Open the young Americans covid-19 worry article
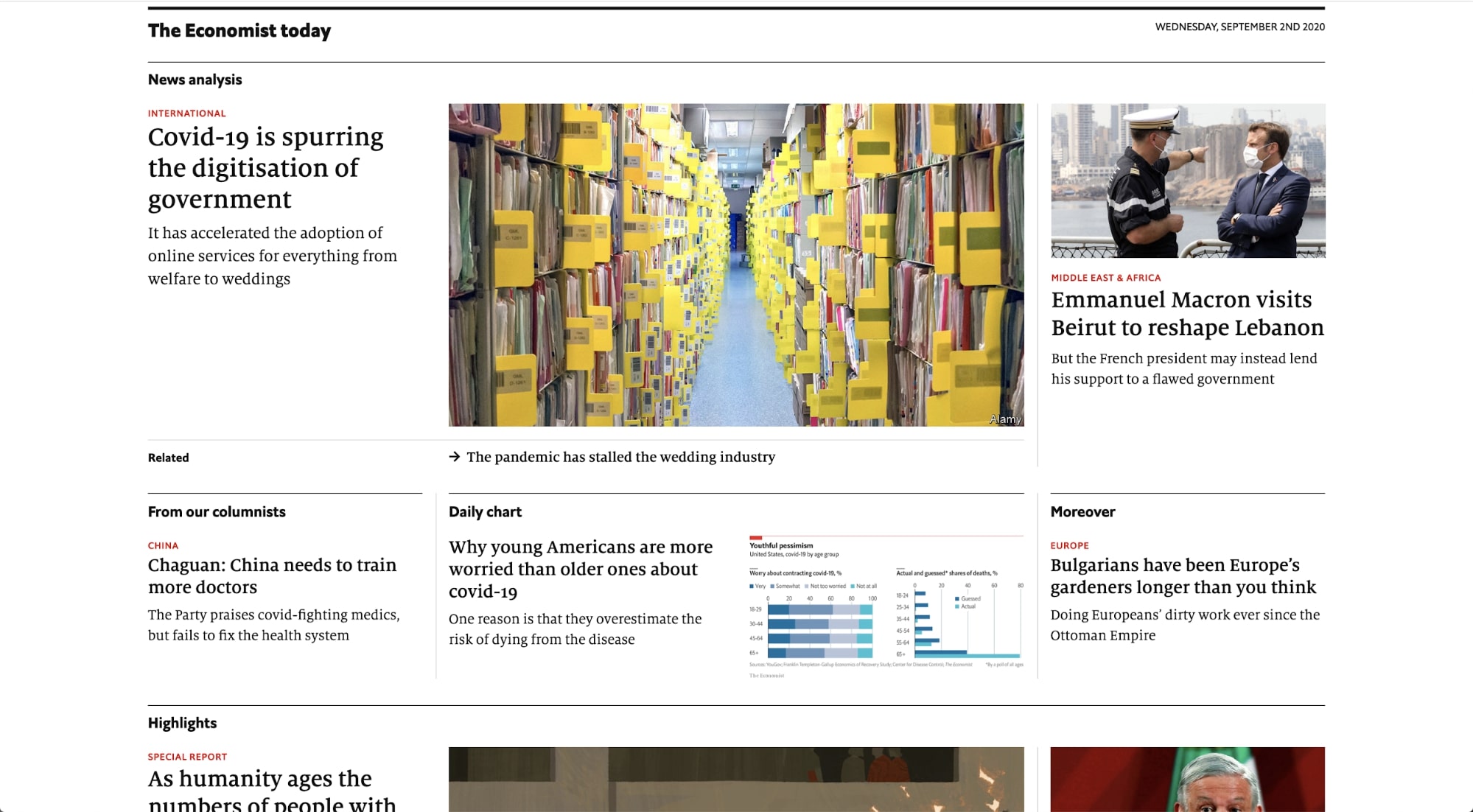The width and height of the screenshot is (1473, 812). pos(581,569)
